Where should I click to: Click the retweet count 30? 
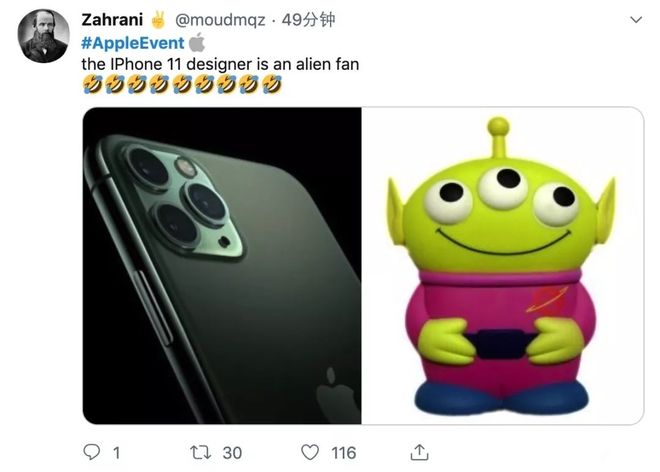click(232, 453)
